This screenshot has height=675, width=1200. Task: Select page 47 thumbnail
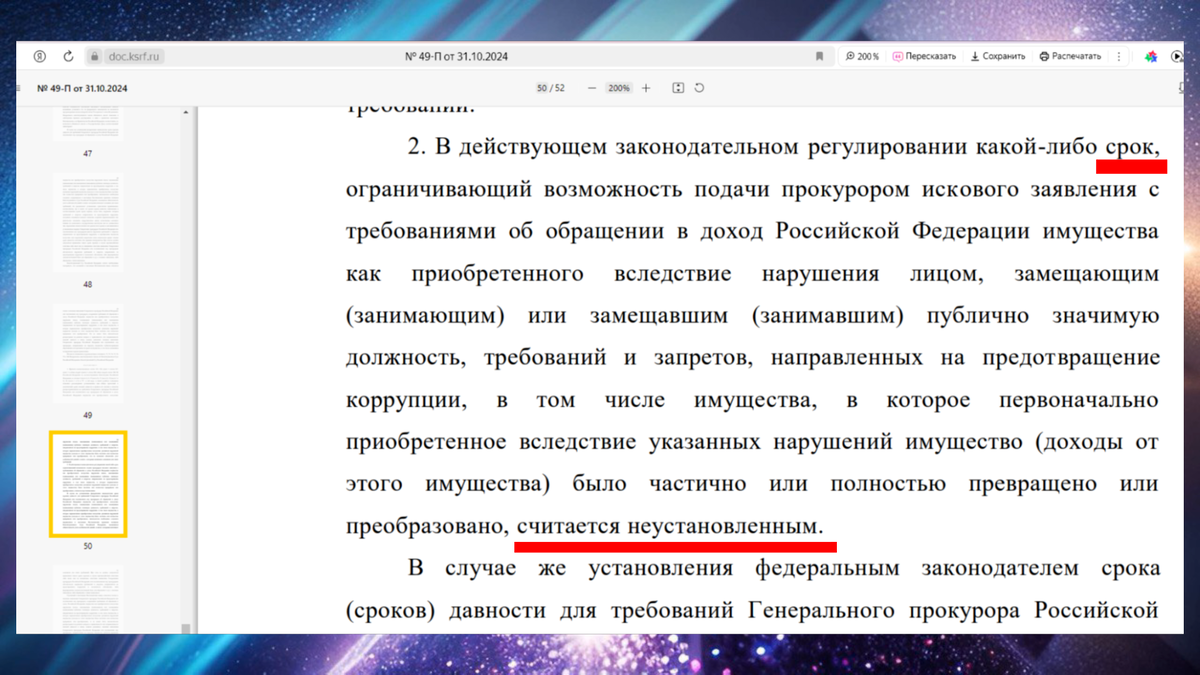click(88, 123)
